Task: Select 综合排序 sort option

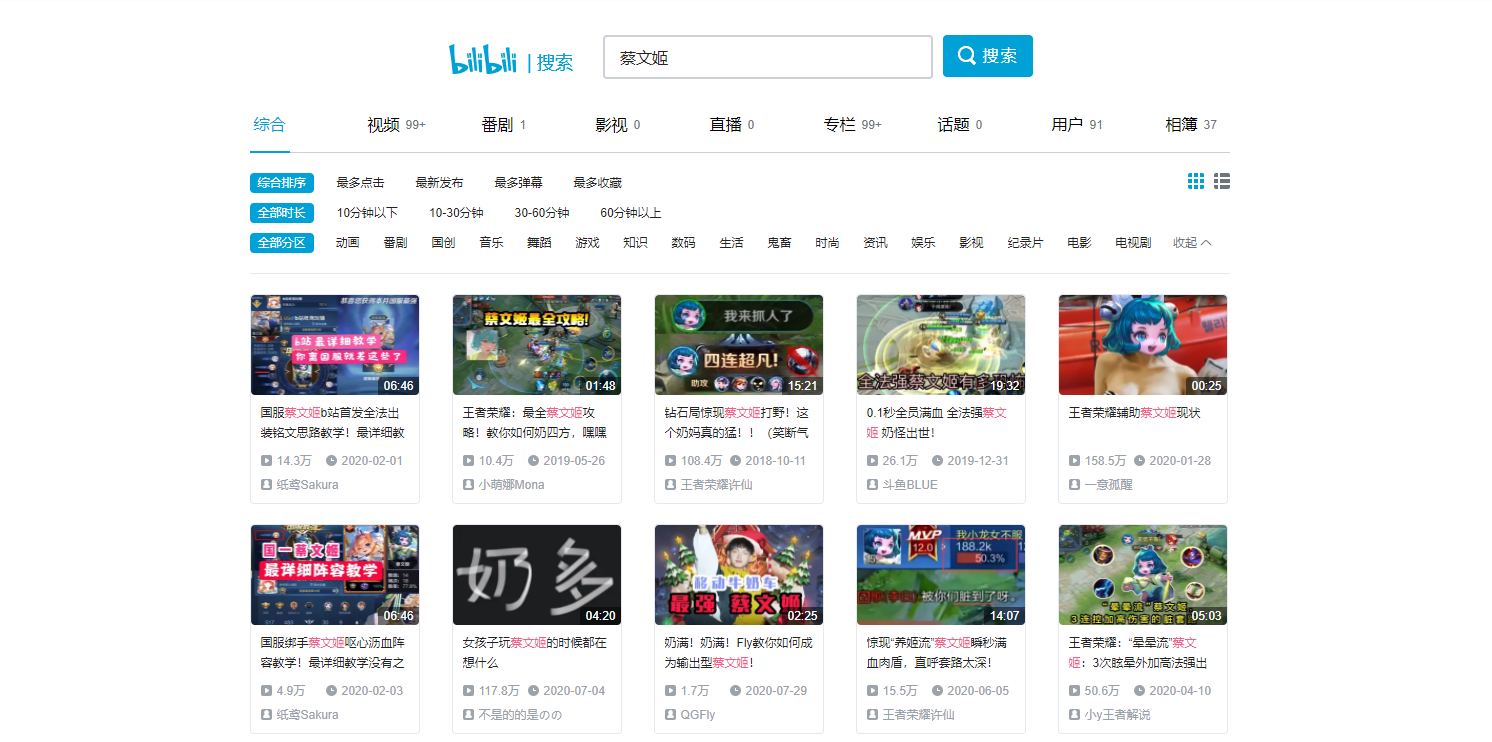Action: [282, 183]
